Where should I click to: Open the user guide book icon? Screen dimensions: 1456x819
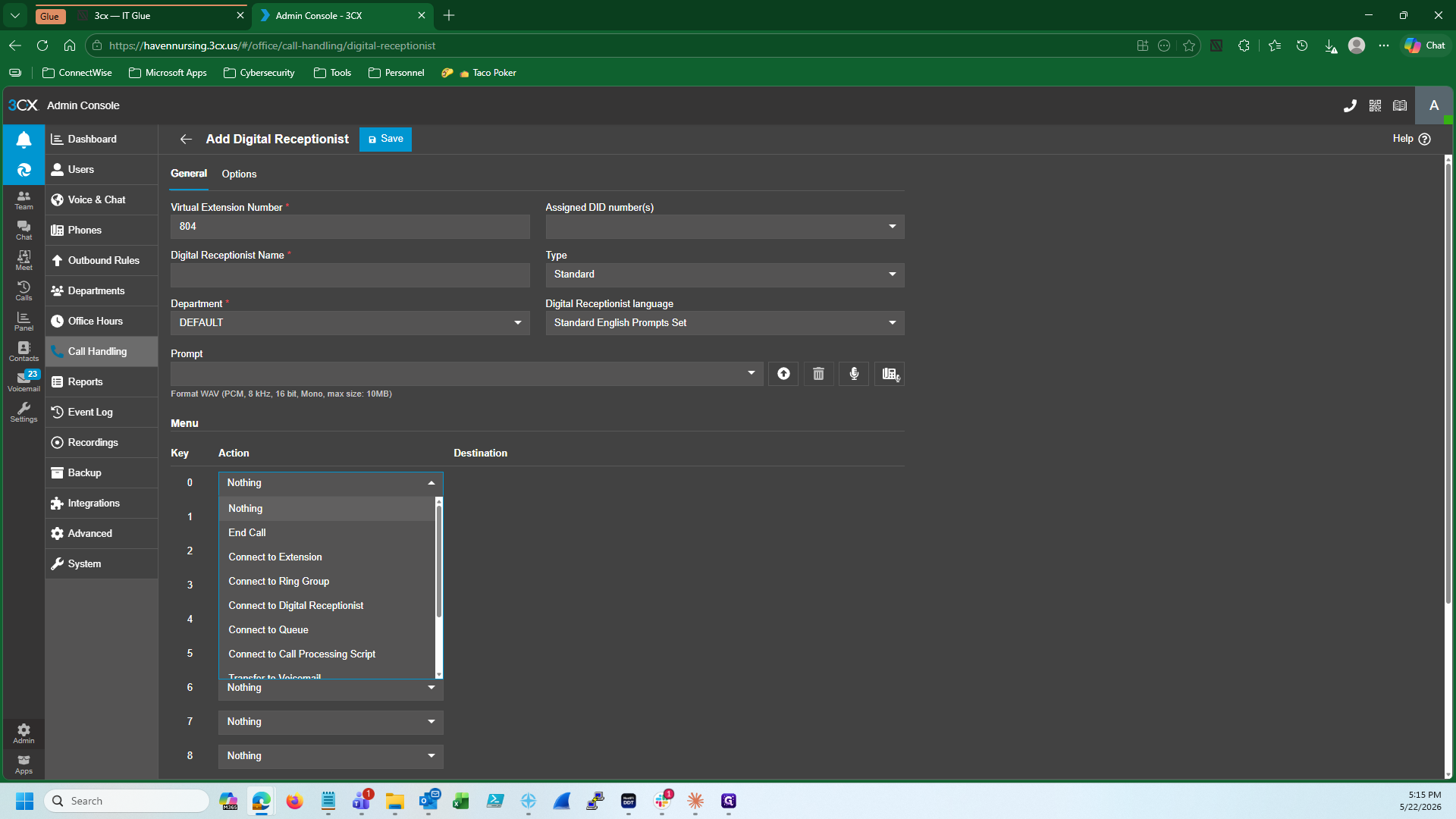point(1400,105)
